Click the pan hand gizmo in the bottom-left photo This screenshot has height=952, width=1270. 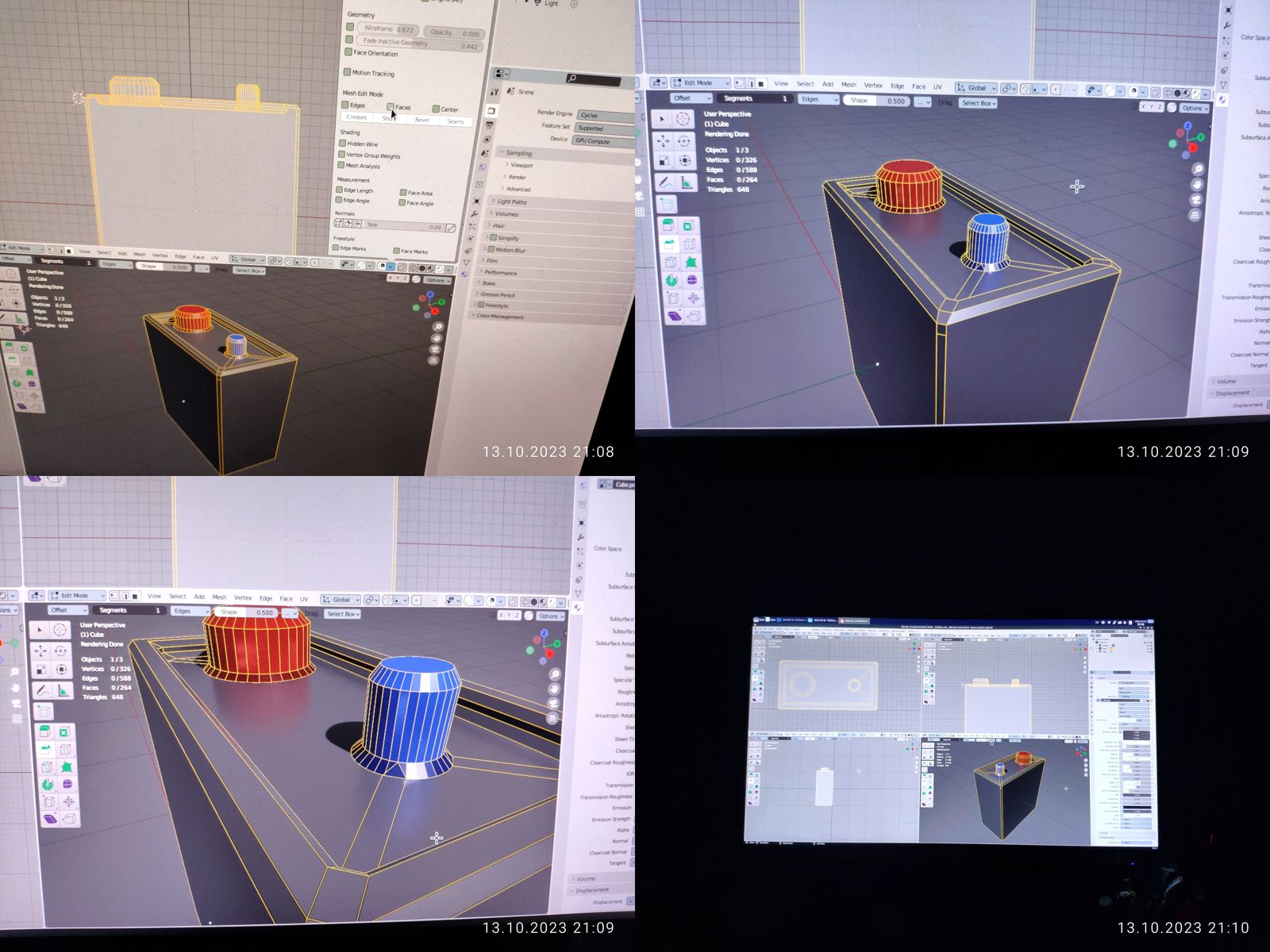[555, 689]
